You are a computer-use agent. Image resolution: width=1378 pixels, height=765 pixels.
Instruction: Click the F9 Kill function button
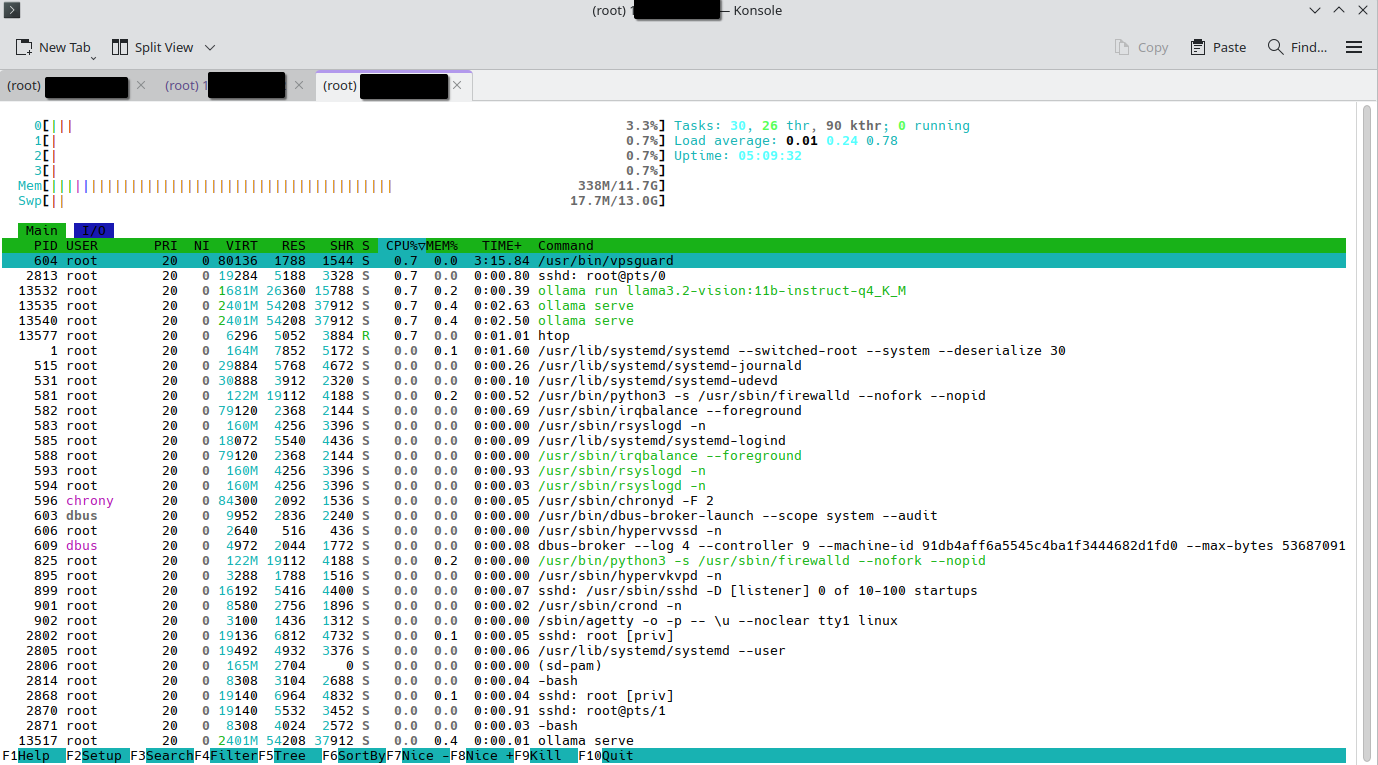click(546, 756)
